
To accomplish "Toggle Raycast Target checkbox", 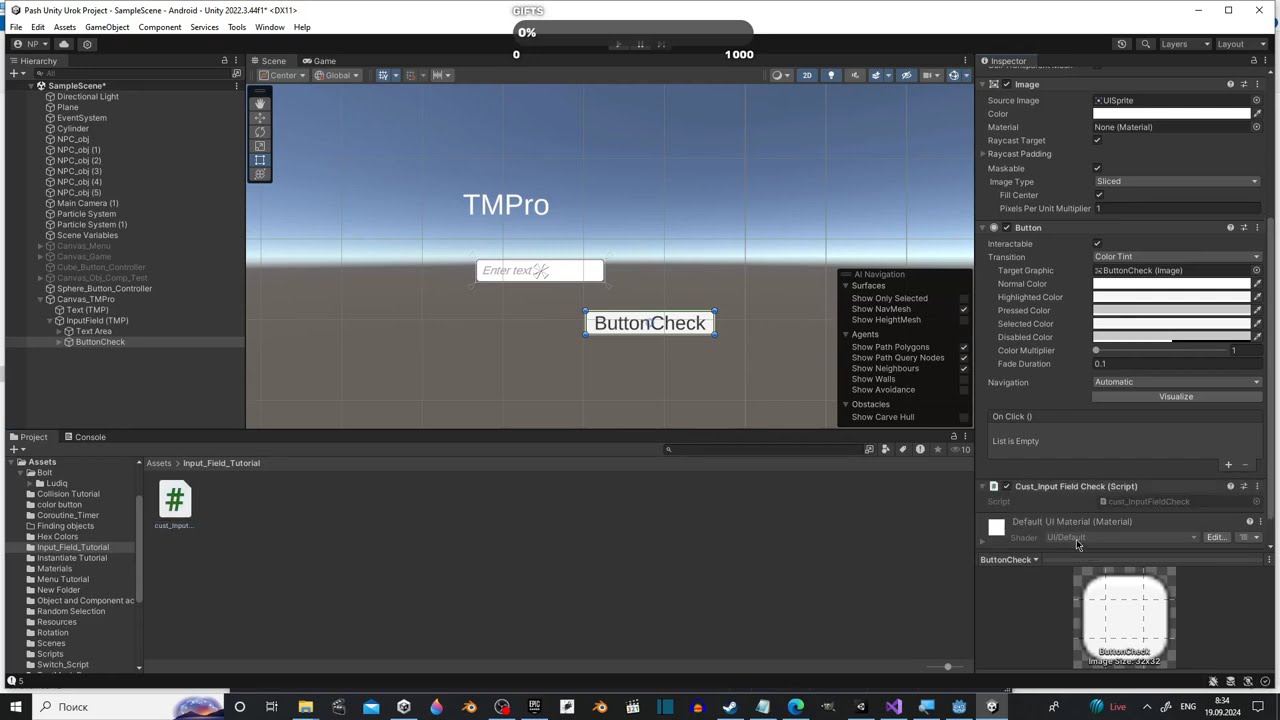I will click(x=1097, y=141).
